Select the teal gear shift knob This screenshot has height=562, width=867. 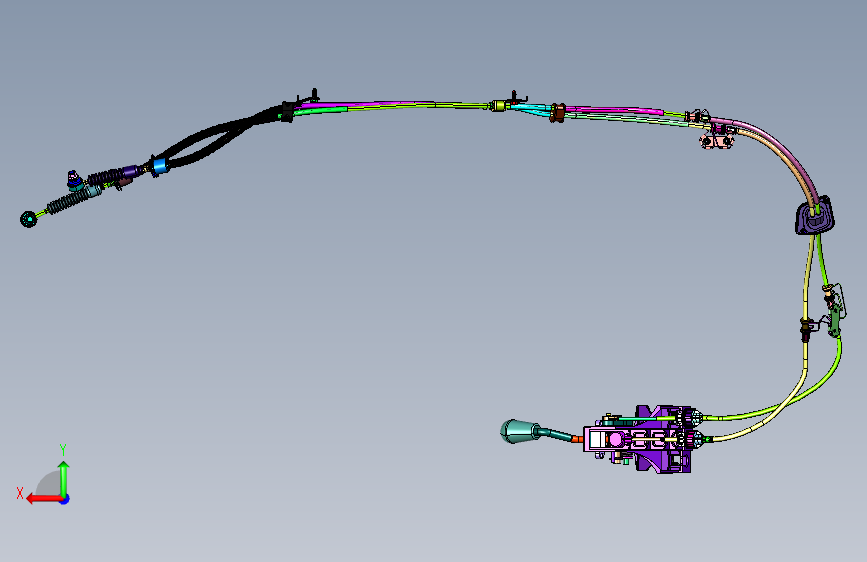coord(520,431)
